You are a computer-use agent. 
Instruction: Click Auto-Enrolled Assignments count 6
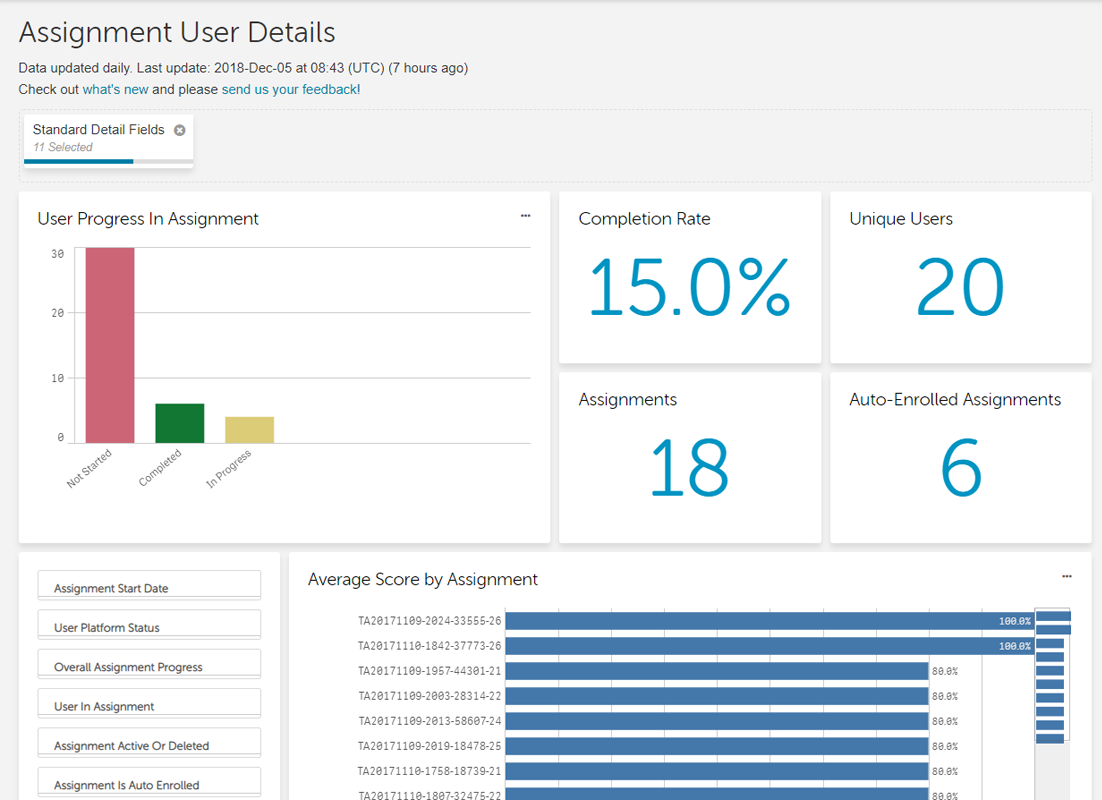click(x=961, y=468)
